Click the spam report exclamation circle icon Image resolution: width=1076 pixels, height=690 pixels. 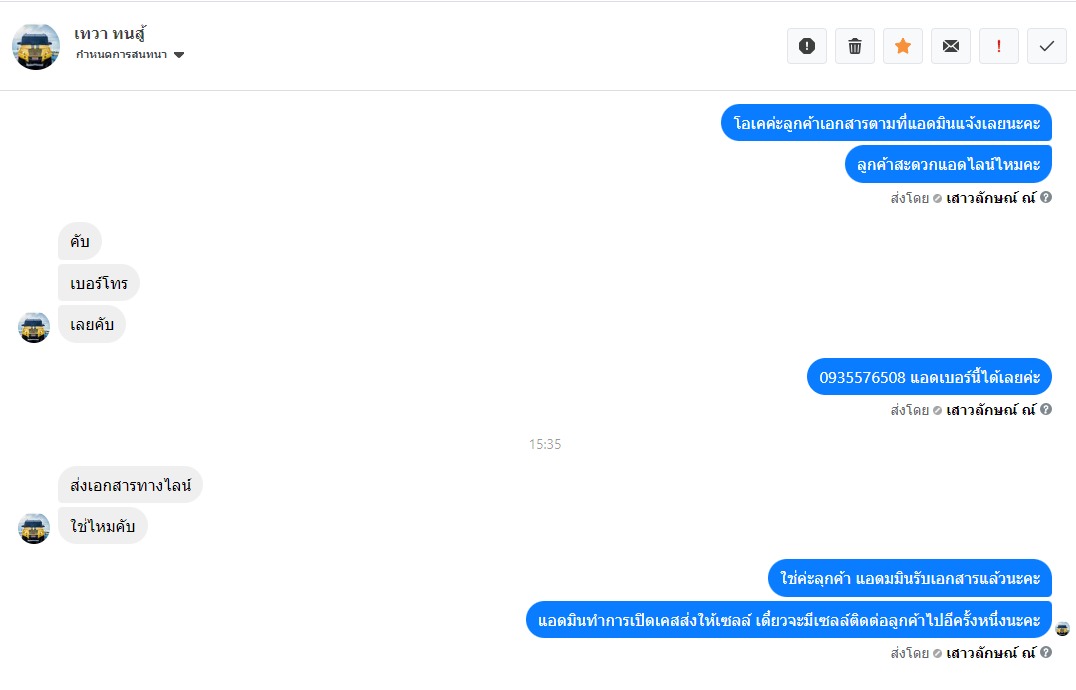coord(807,46)
